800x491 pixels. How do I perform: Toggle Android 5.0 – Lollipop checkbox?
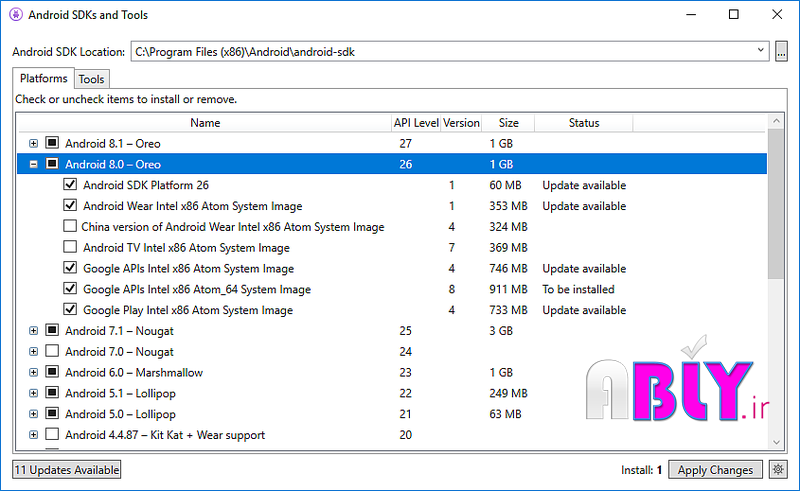[52, 413]
